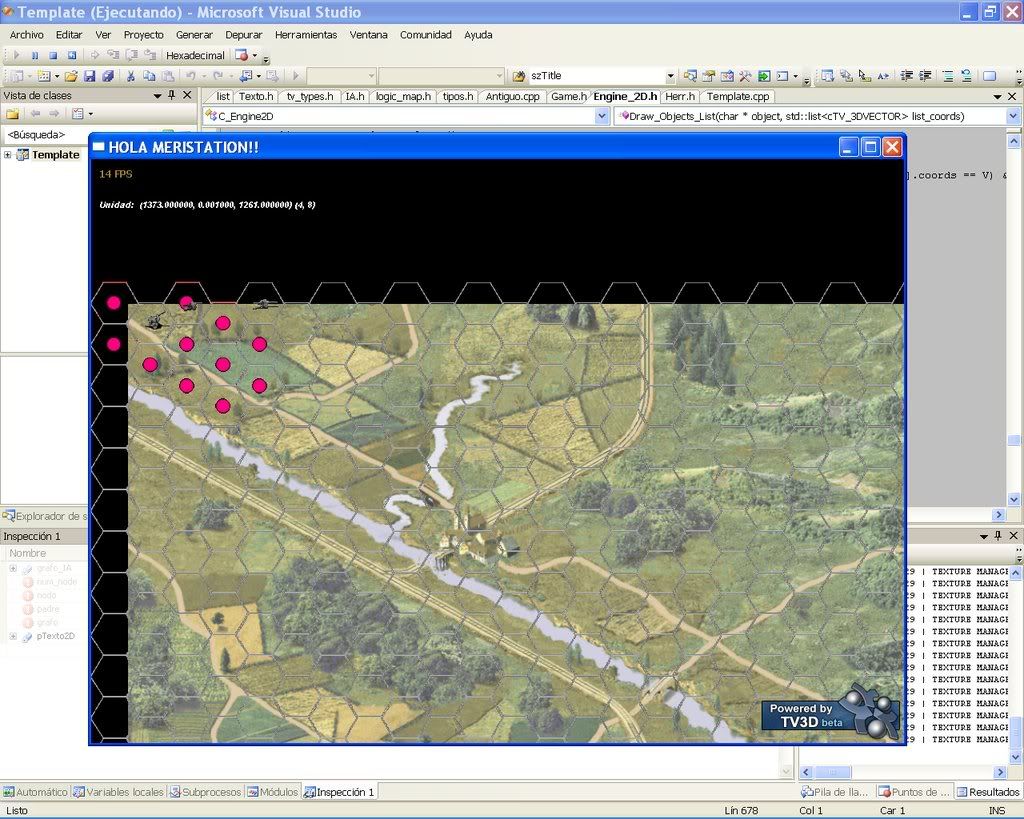Image resolution: width=1024 pixels, height=819 pixels.
Task: Restart debugging with the Restart icon
Action: [x=72, y=56]
